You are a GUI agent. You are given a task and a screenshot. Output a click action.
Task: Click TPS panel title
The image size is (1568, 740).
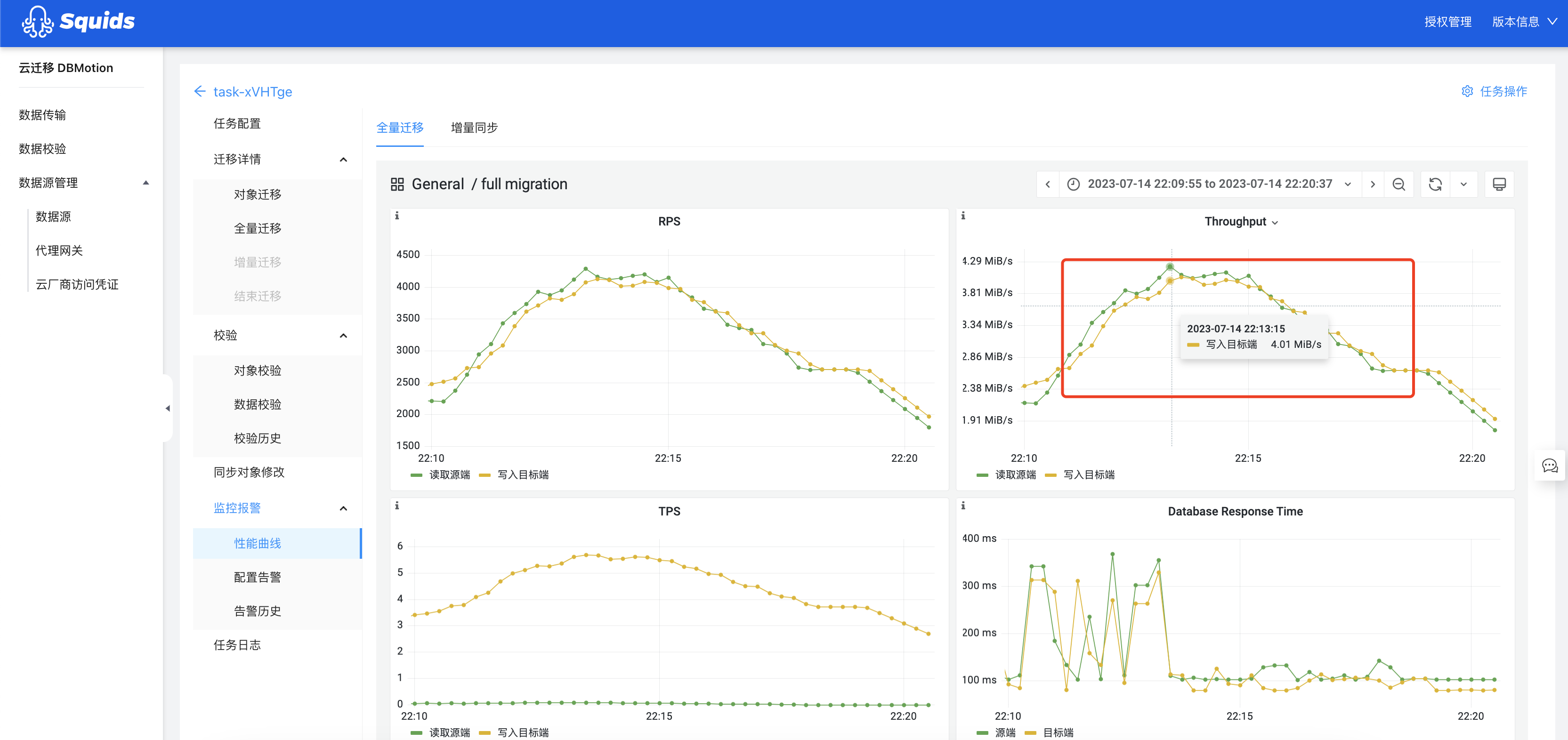669,511
